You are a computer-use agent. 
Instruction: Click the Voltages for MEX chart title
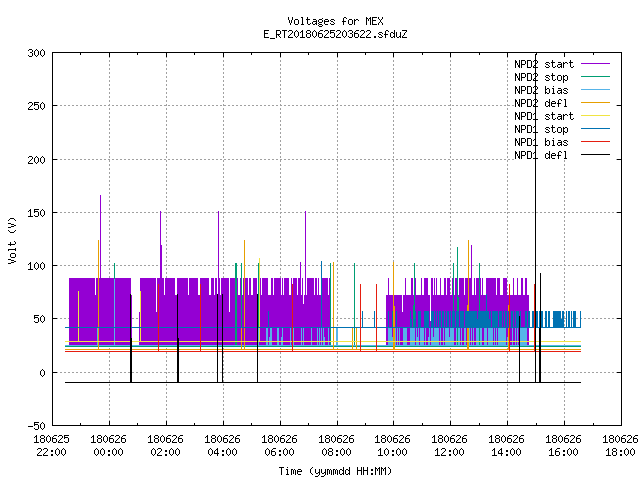pyautogui.click(x=335, y=21)
